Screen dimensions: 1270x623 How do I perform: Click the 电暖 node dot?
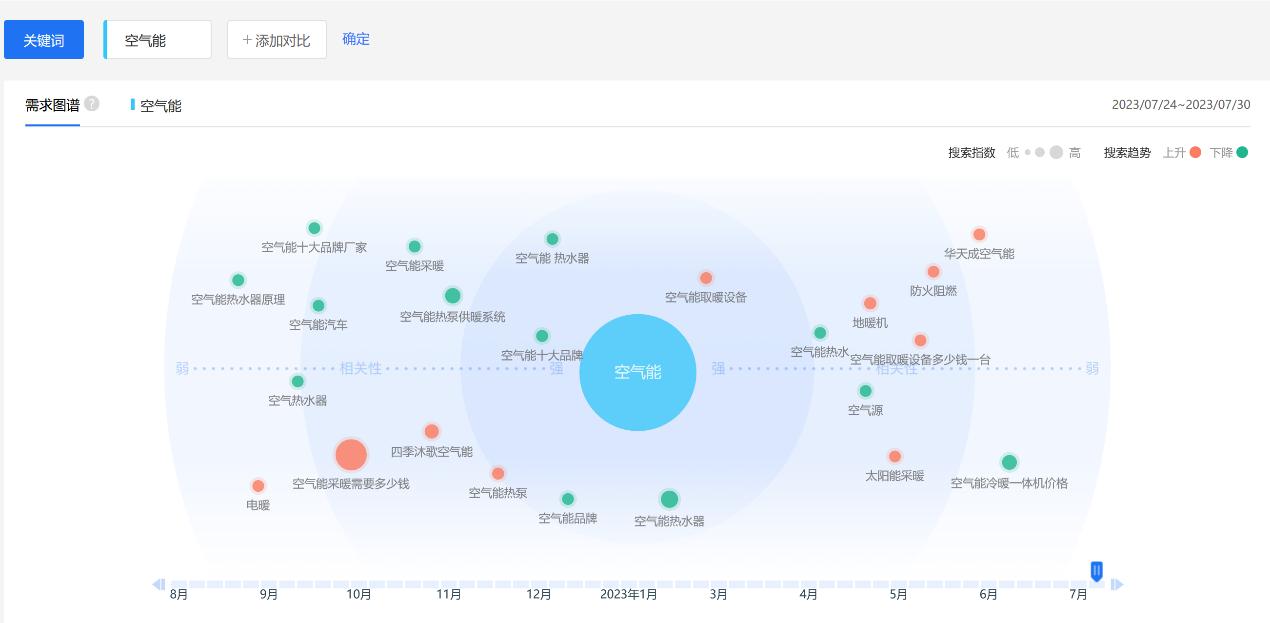click(x=258, y=486)
